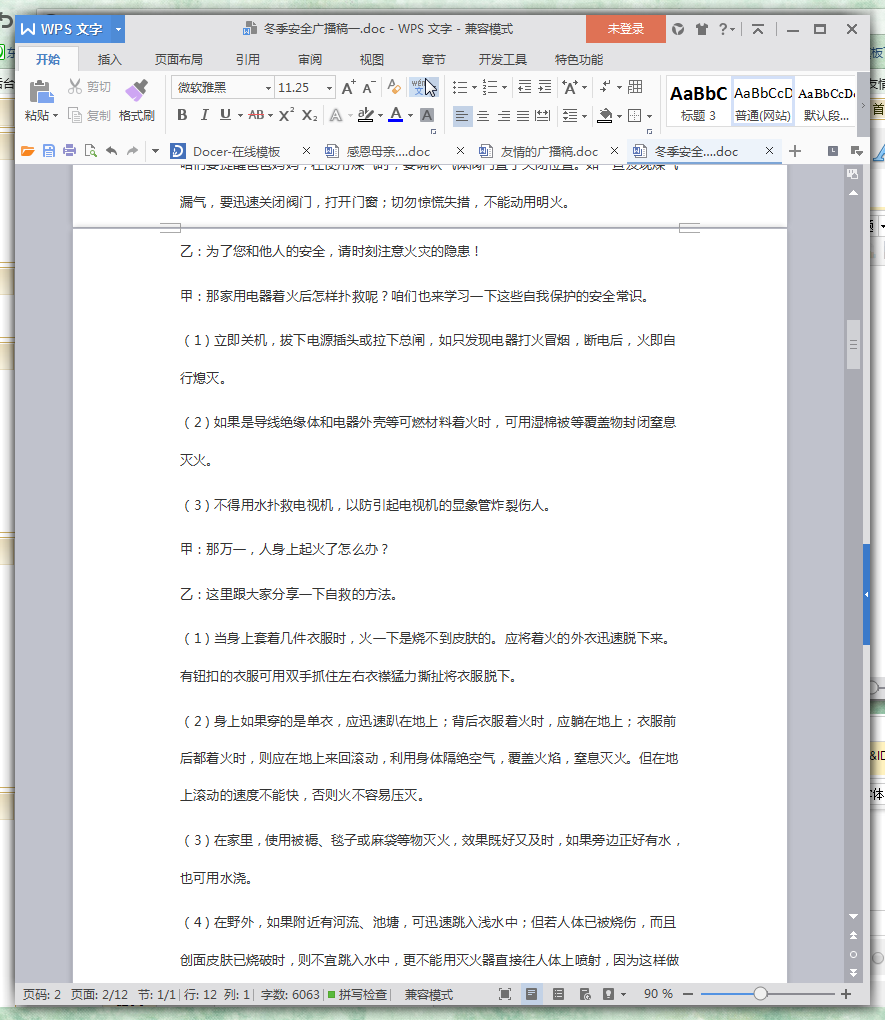Click the superscript X² icon

tap(286, 115)
